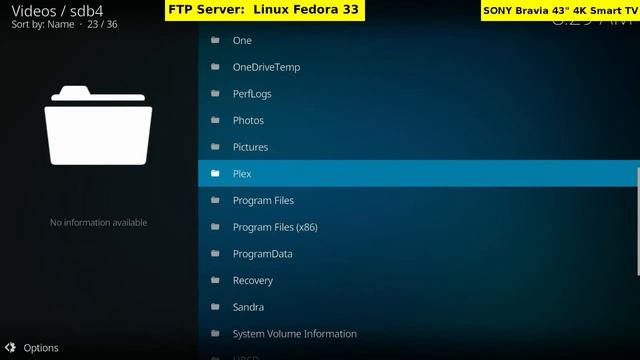Open the Recovery folder
The image size is (640, 360).
click(419, 280)
